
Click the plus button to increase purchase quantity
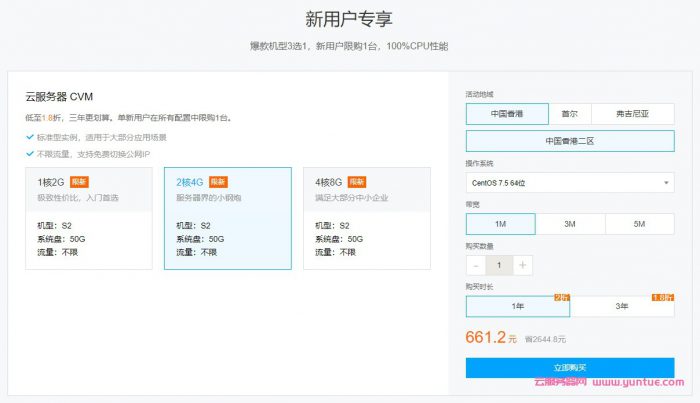523,265
